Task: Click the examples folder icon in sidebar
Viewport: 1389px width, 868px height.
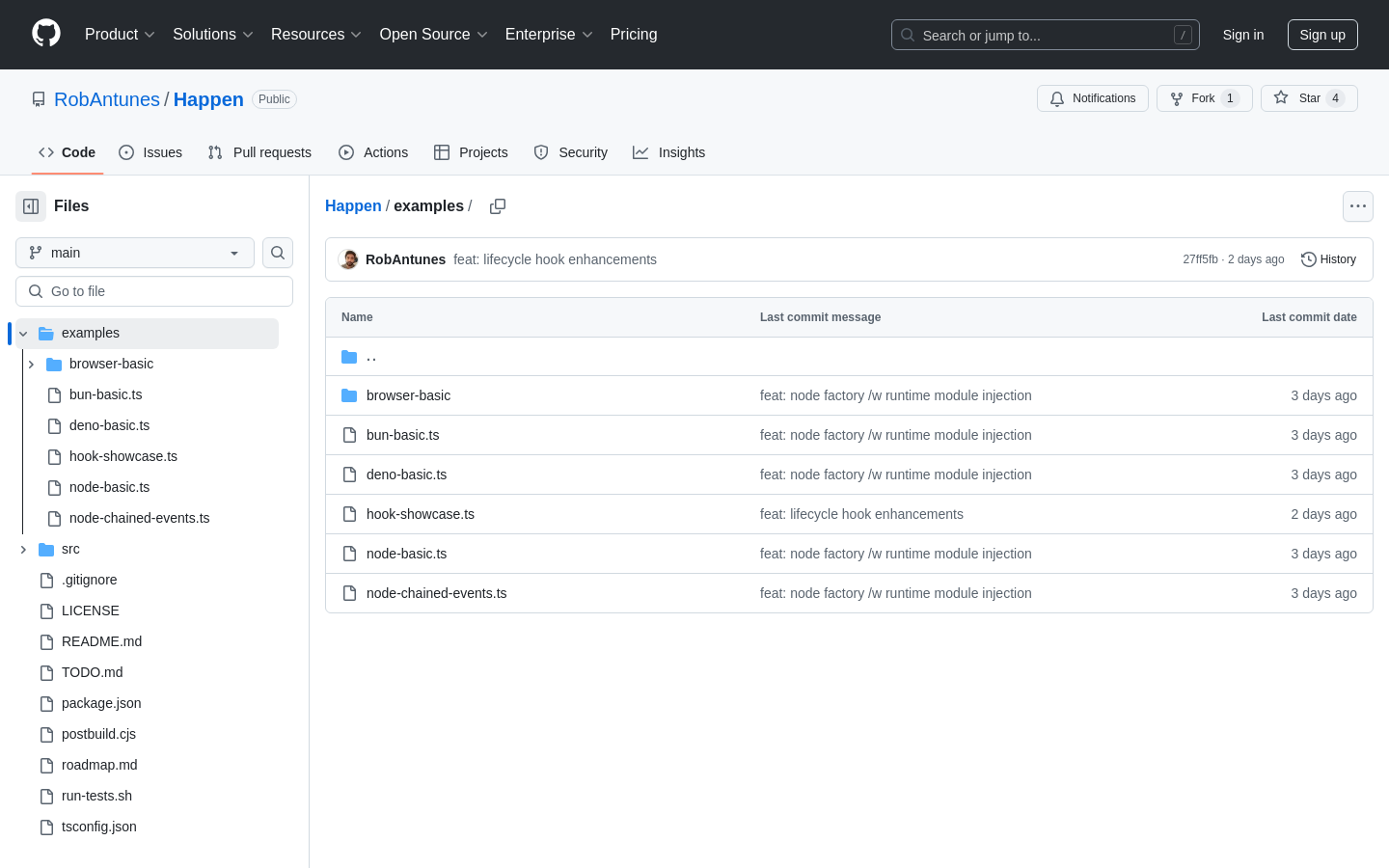Action: coord(46,333)
